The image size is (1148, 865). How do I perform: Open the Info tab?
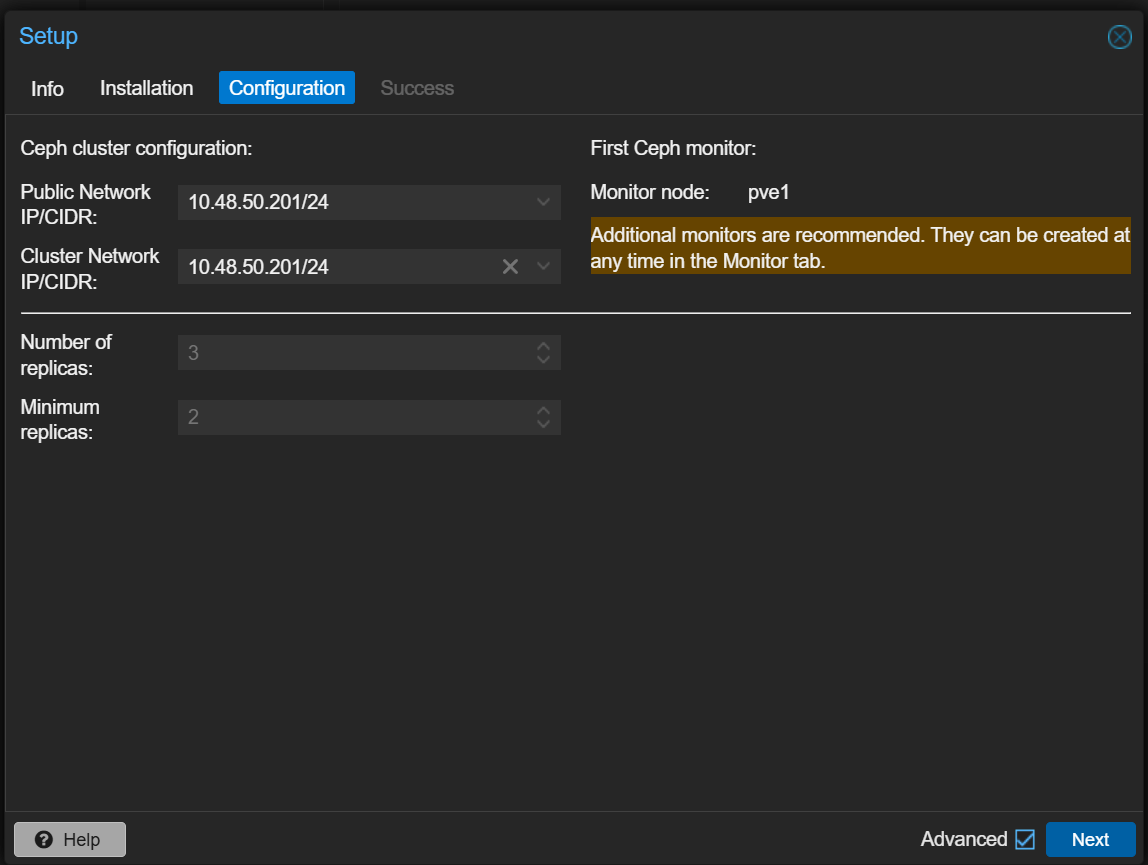pos(47,89)
